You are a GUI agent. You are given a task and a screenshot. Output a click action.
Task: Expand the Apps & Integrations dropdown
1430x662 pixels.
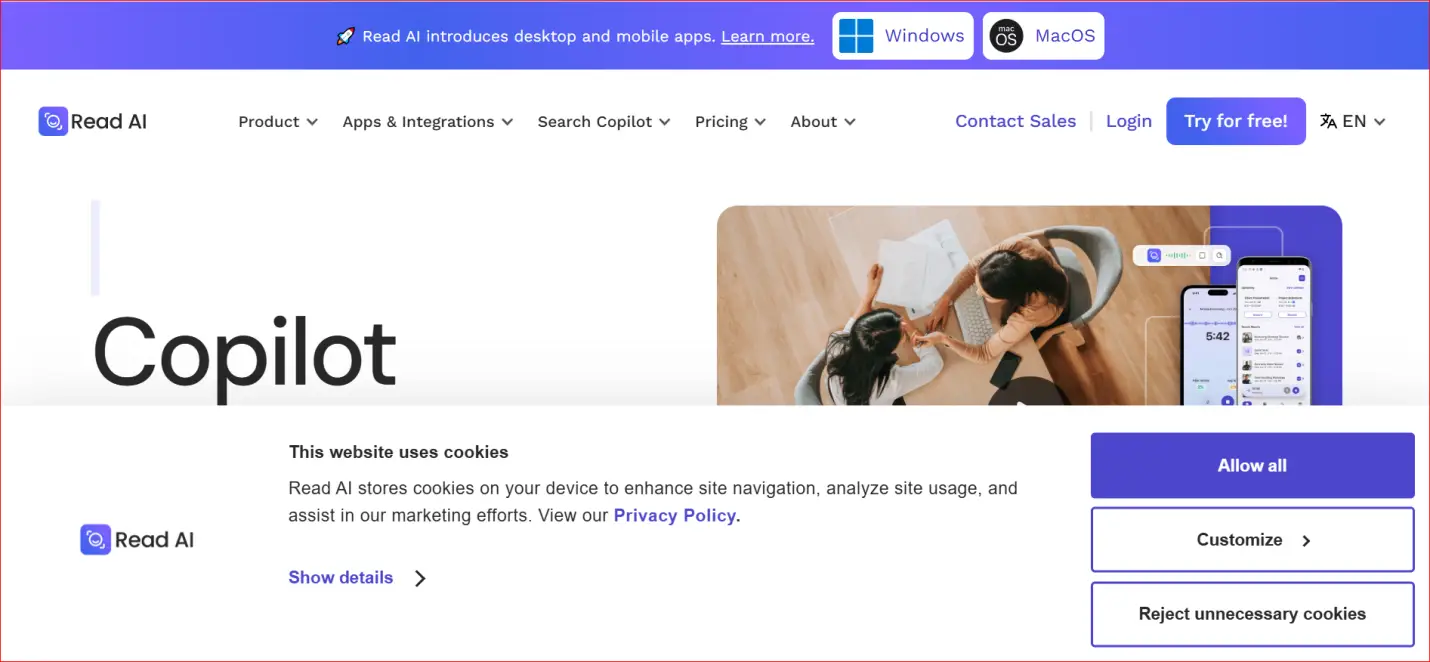click(x=427, y=121)
